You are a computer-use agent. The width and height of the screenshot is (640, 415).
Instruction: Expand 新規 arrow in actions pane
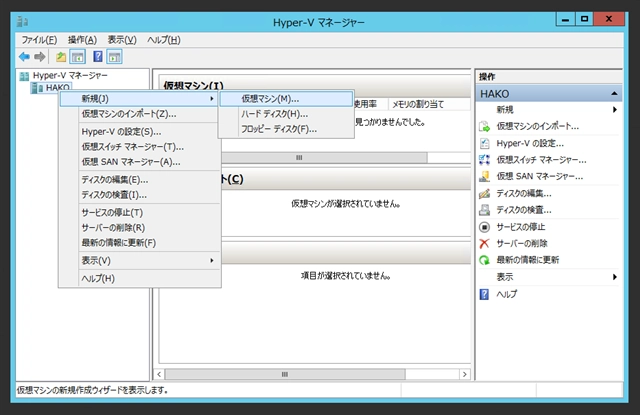pyautogui.click(x=615, y=110)
